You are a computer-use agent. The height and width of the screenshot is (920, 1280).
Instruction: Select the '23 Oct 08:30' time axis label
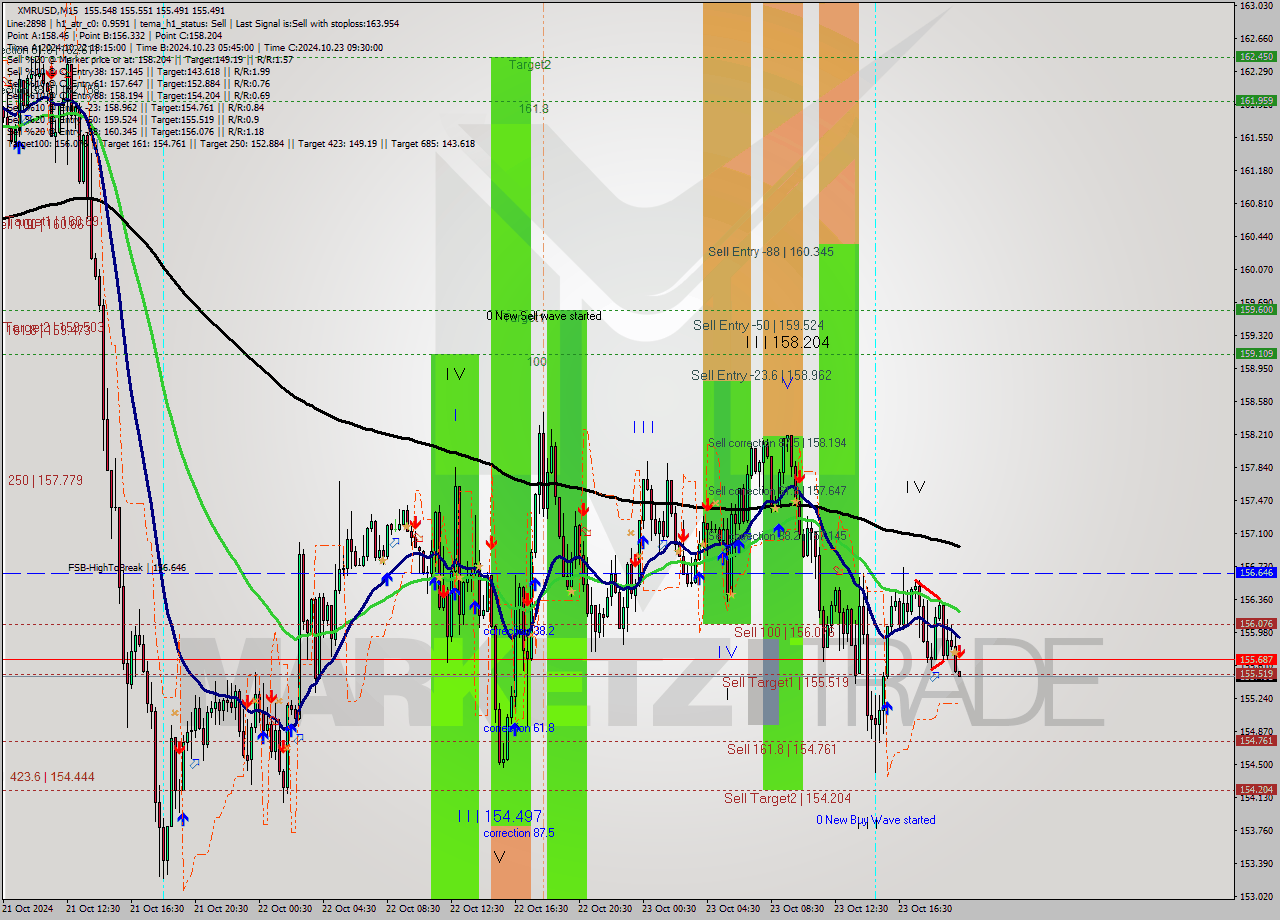pos(797,909)
